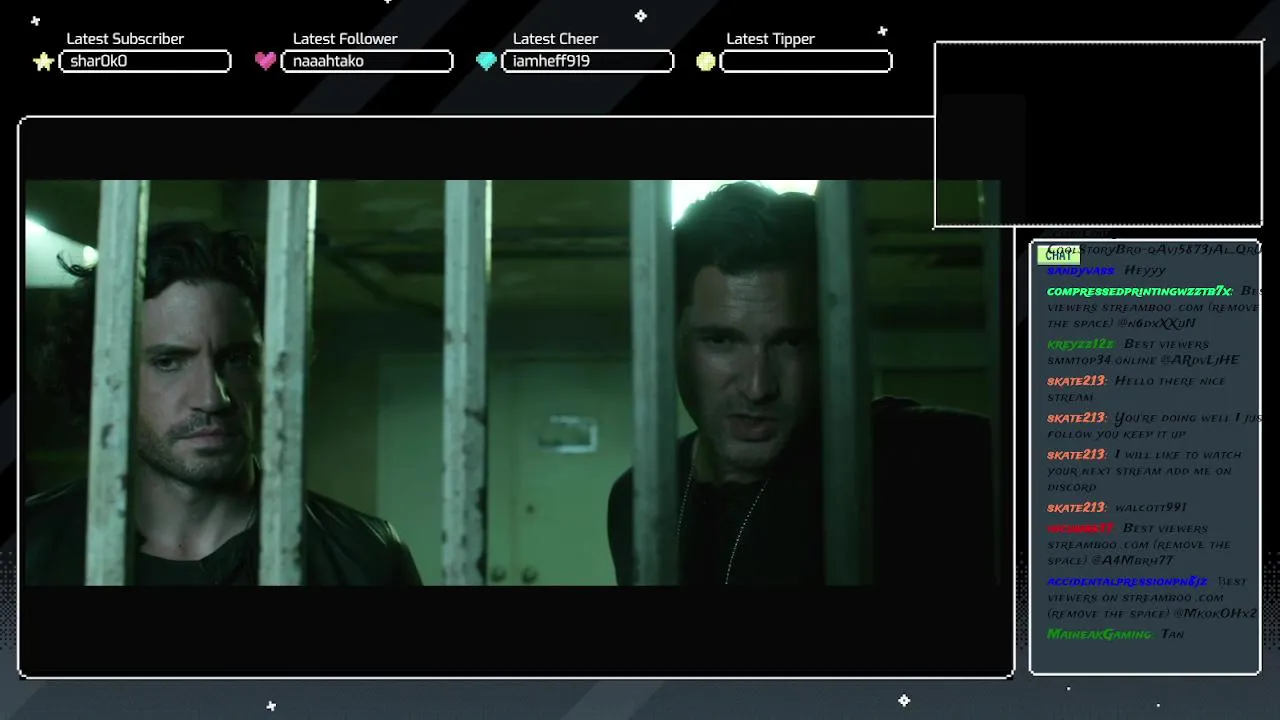Click skate213 beside "I will like to watch"

pos(1077,455)
